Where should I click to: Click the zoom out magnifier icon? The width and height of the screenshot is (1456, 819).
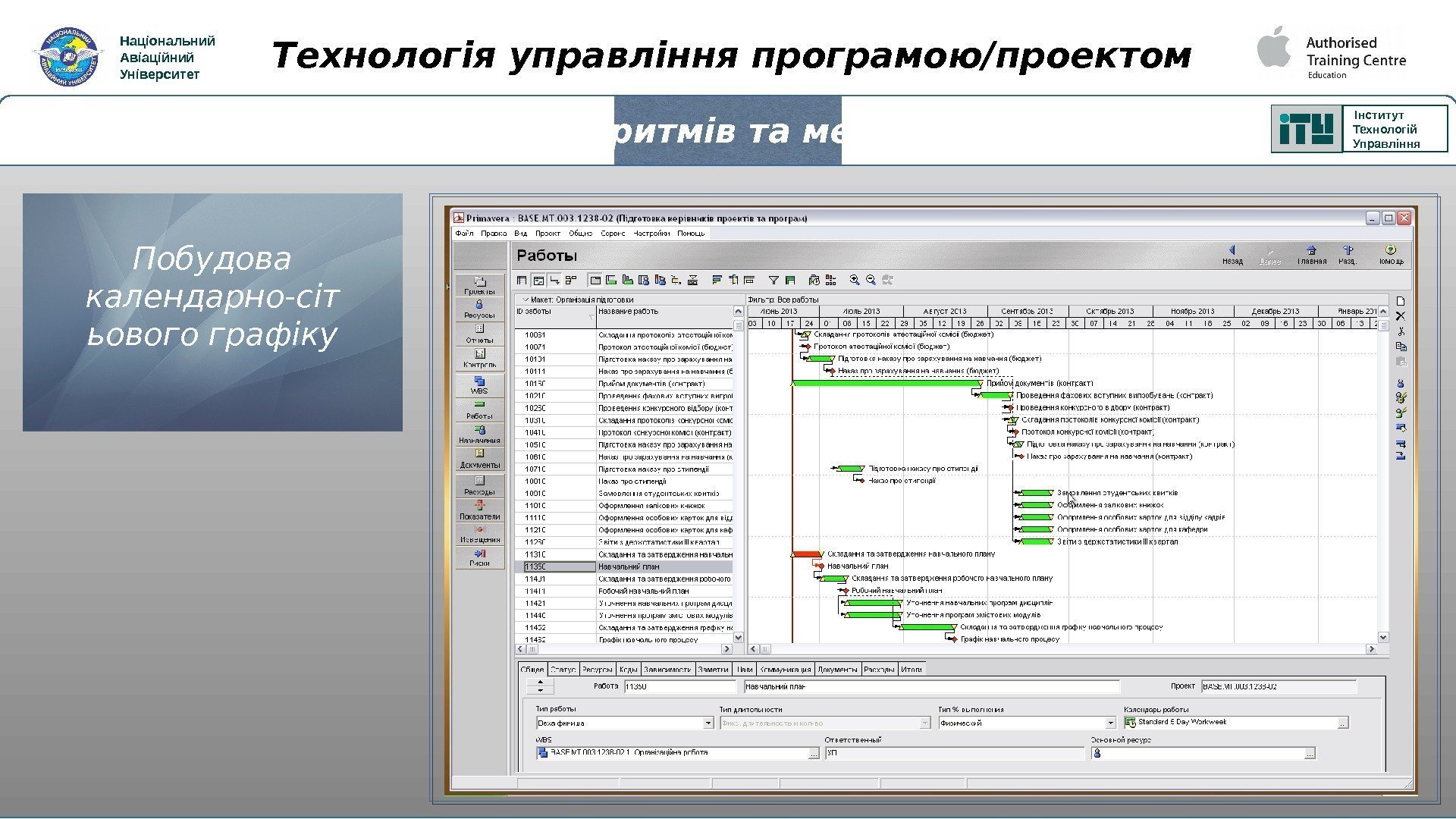[871, 280]
